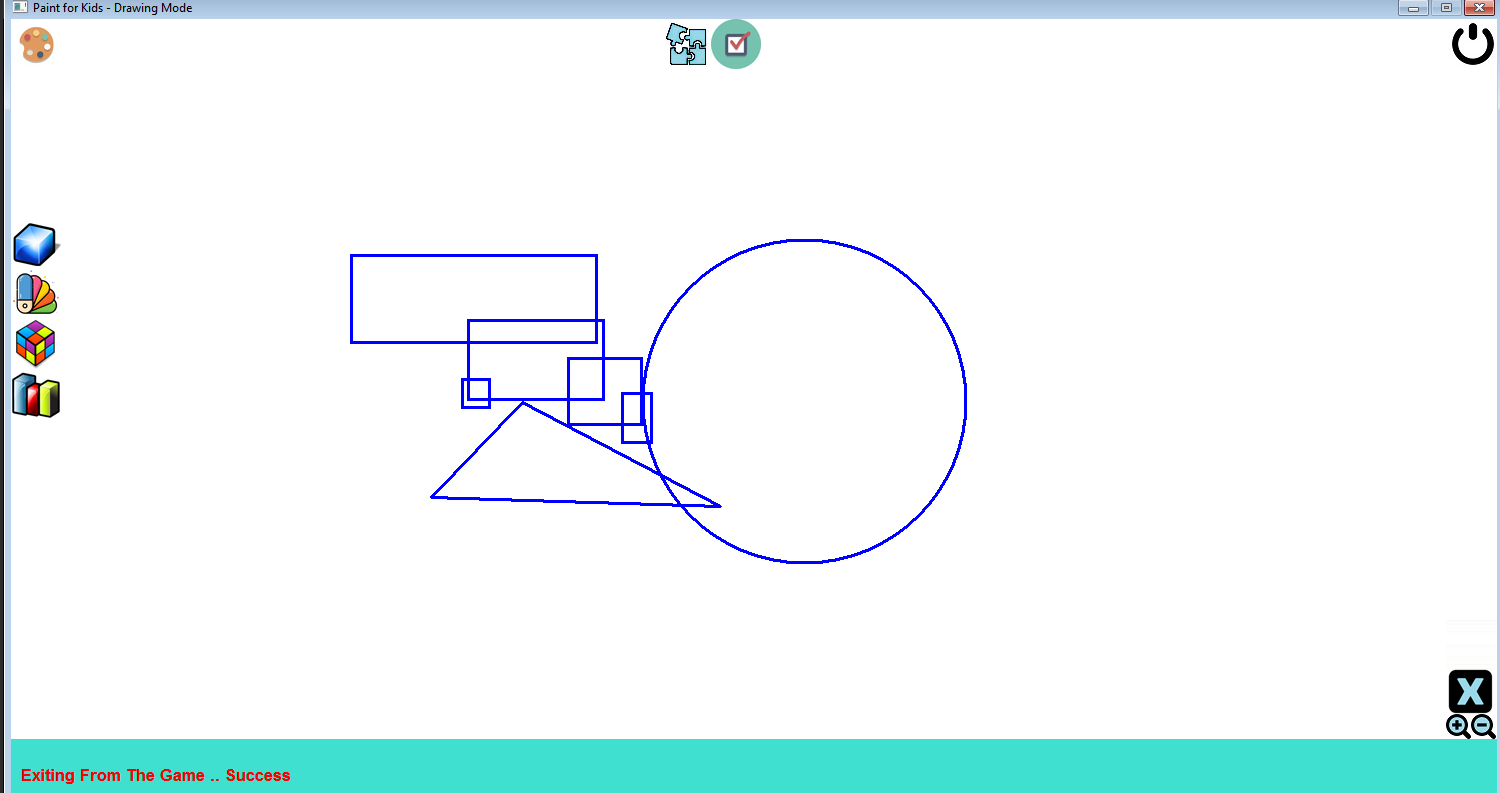The width and height of the screenshot is (1500, 793).
Task: Select the large blue circle outline
Action: [966, 400]
